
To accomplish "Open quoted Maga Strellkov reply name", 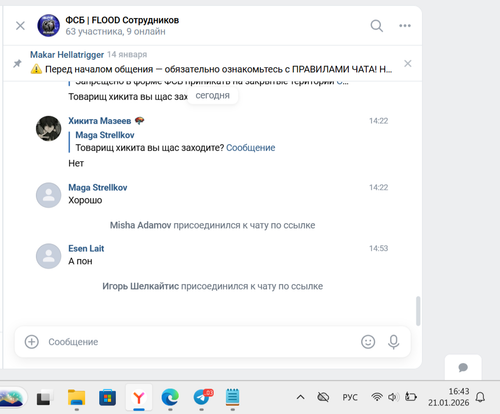I will [x=105, y=135].
